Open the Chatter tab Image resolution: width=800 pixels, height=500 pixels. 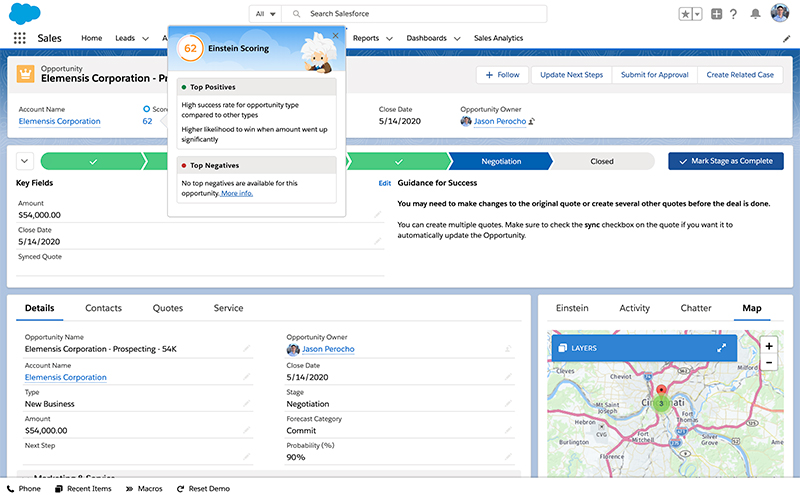coord(696,308)
